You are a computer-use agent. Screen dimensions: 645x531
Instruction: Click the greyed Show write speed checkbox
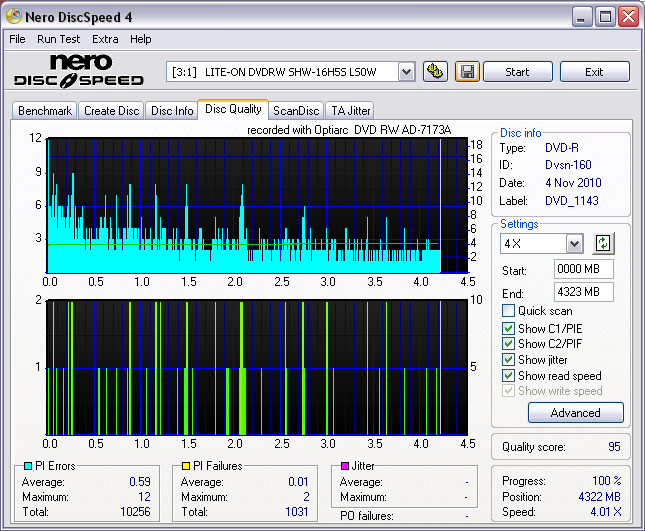(508, 391)
